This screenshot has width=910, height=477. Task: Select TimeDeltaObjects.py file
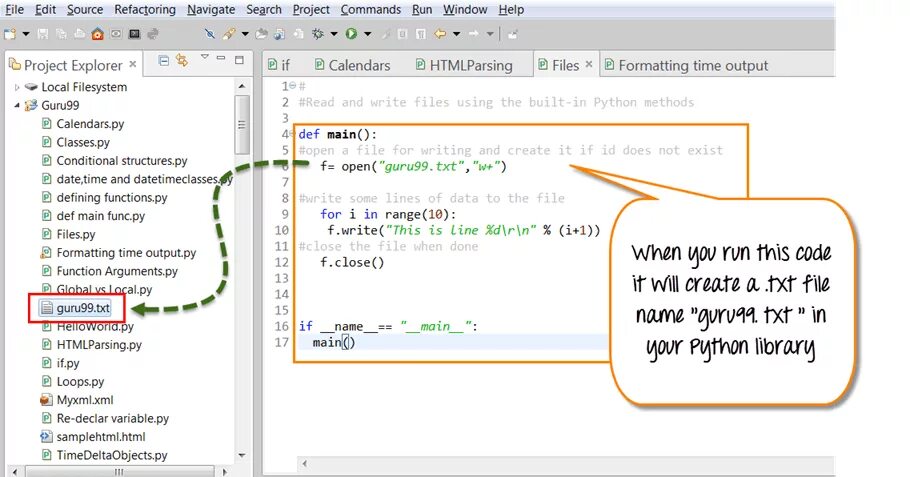104,456
